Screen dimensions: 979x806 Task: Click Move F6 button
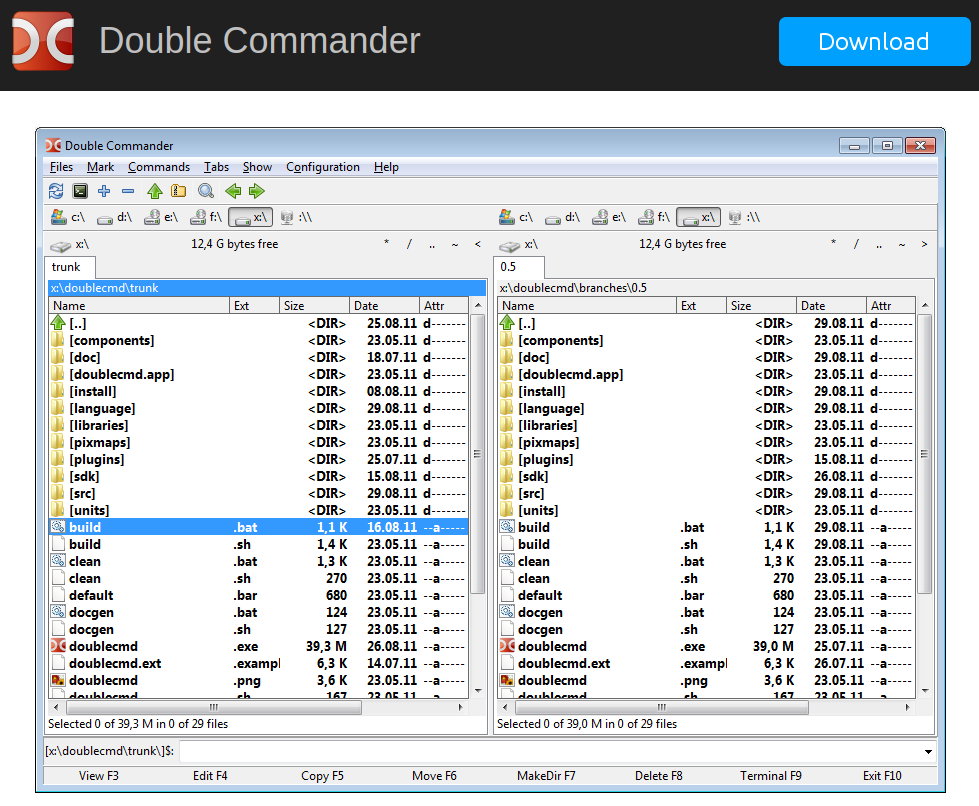coord(434,775)
